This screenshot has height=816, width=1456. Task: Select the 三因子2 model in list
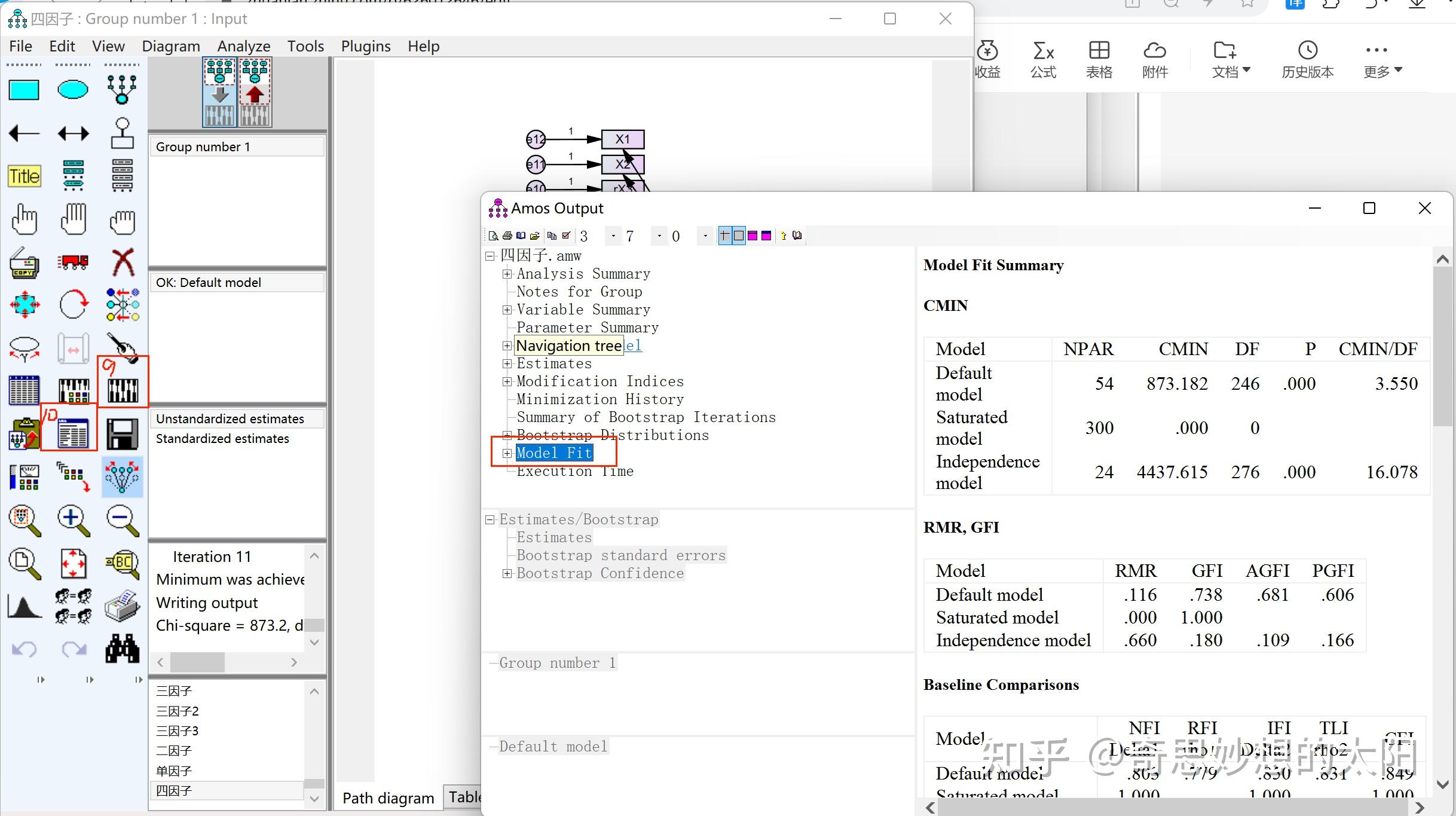coord(178,711)
